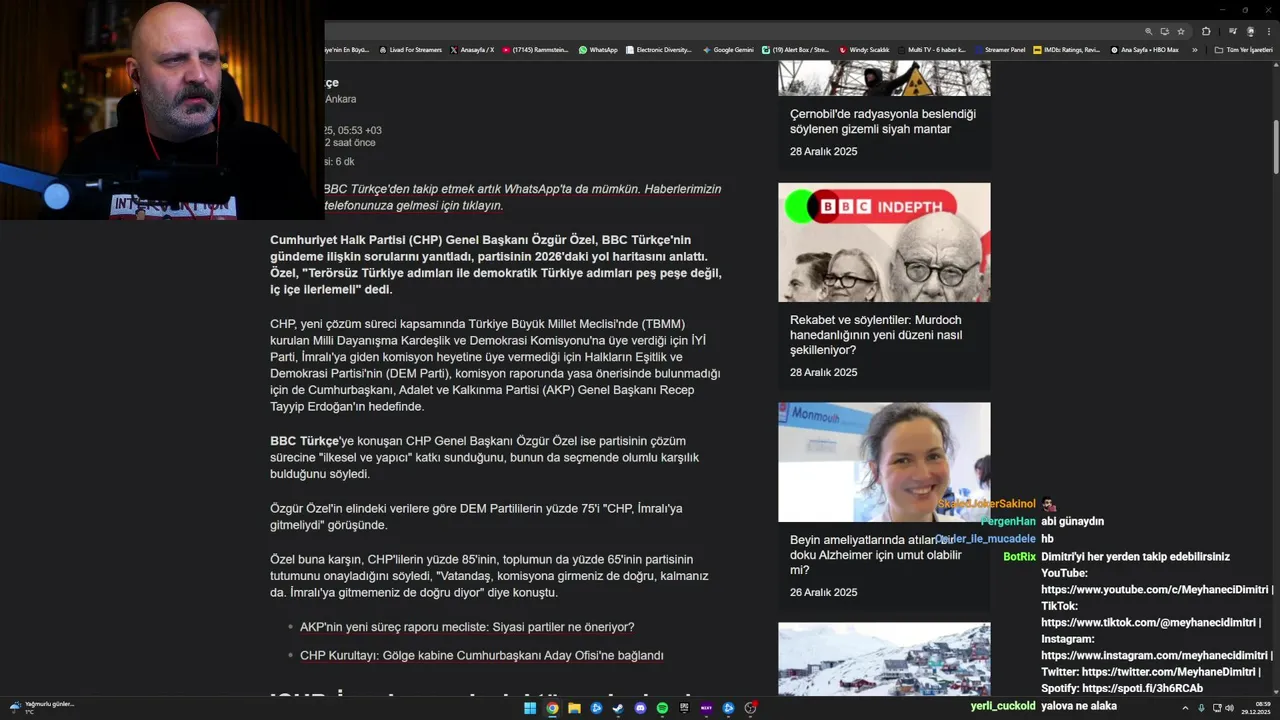This screenshot has height=720, width=1280.
Task: Open the Multi TV - 6 haber bookmark
Action: [x=931, y=50]
